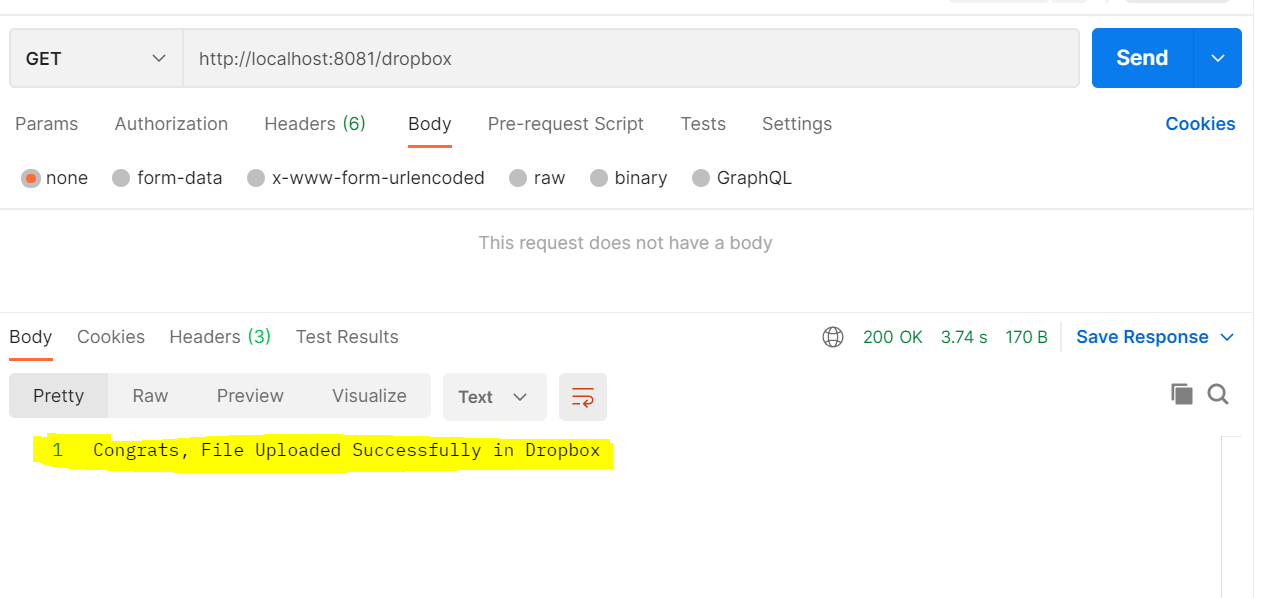Select the raw body radio button
The width and height of the screenshot is (1283, 598).
pos(518,178)
